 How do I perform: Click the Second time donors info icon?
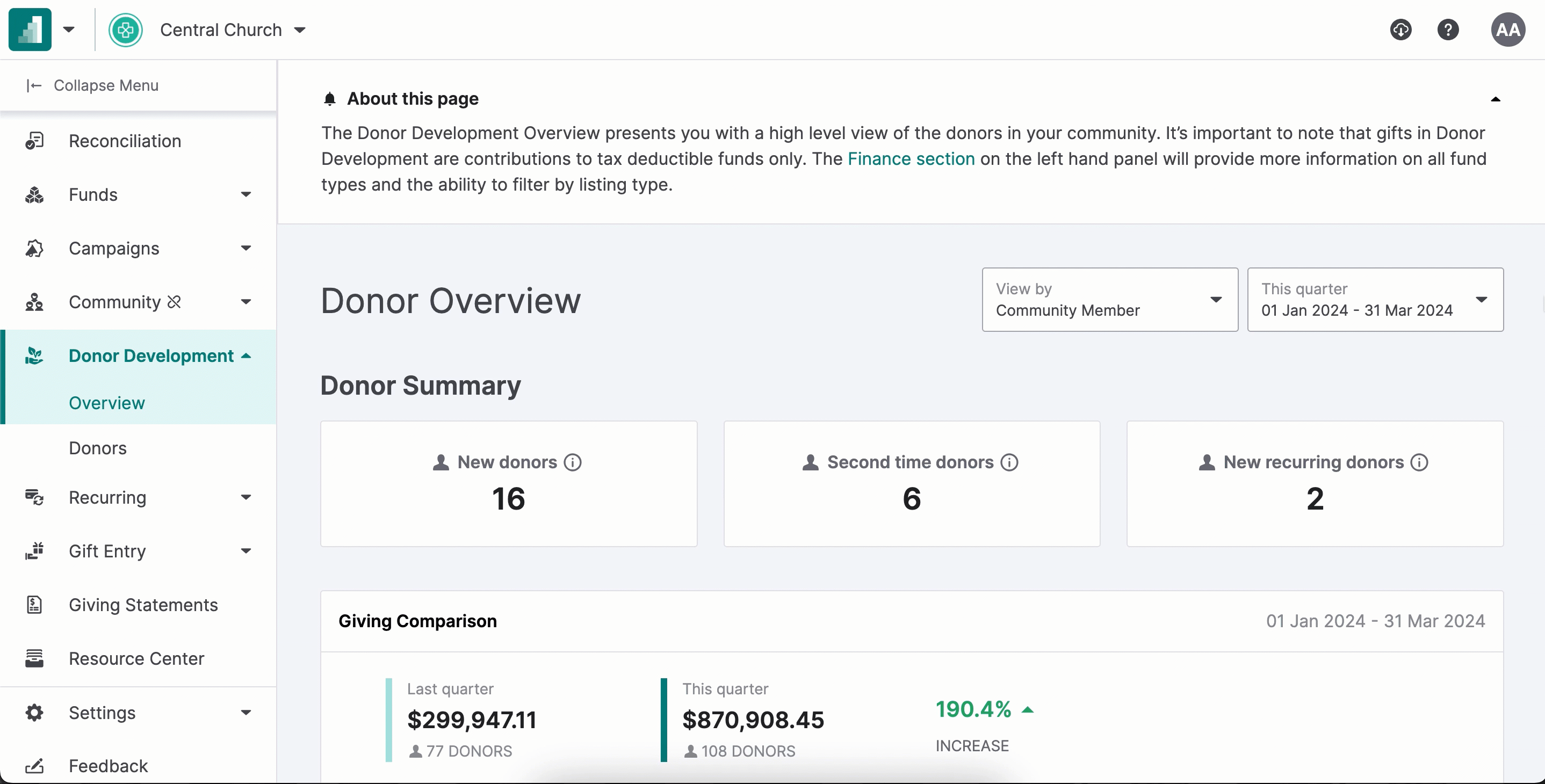tap(1009, 462)
